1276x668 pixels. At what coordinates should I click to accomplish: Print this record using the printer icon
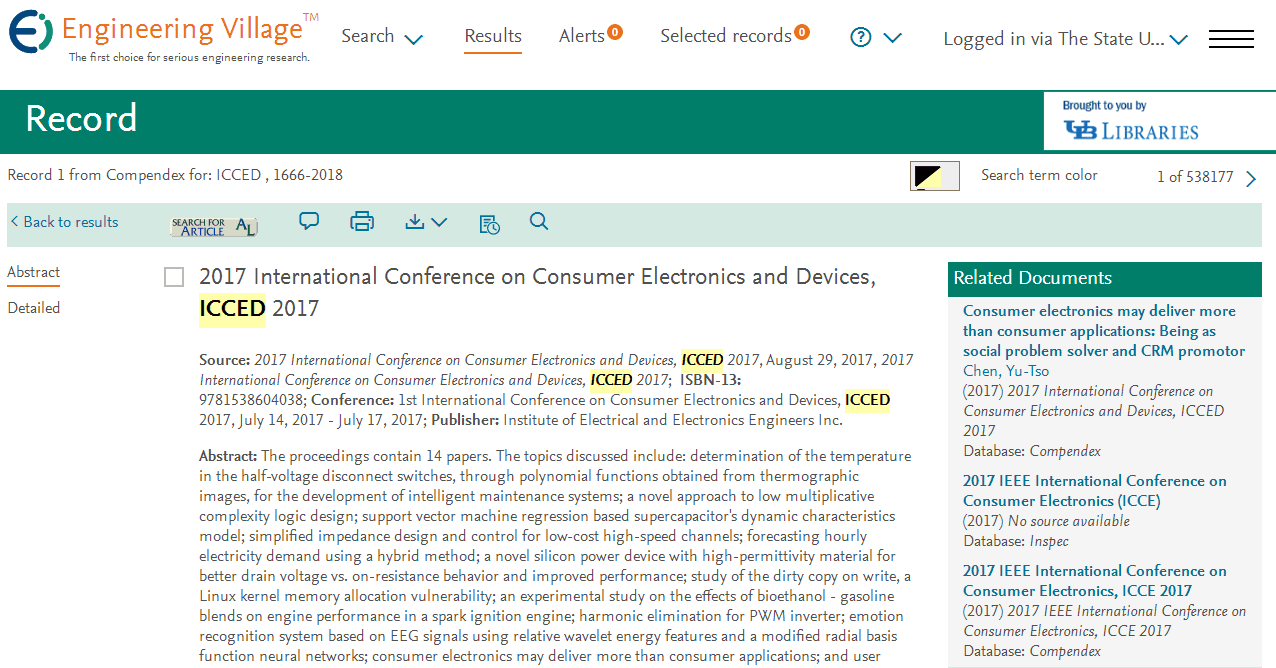[x=362, y=221]
